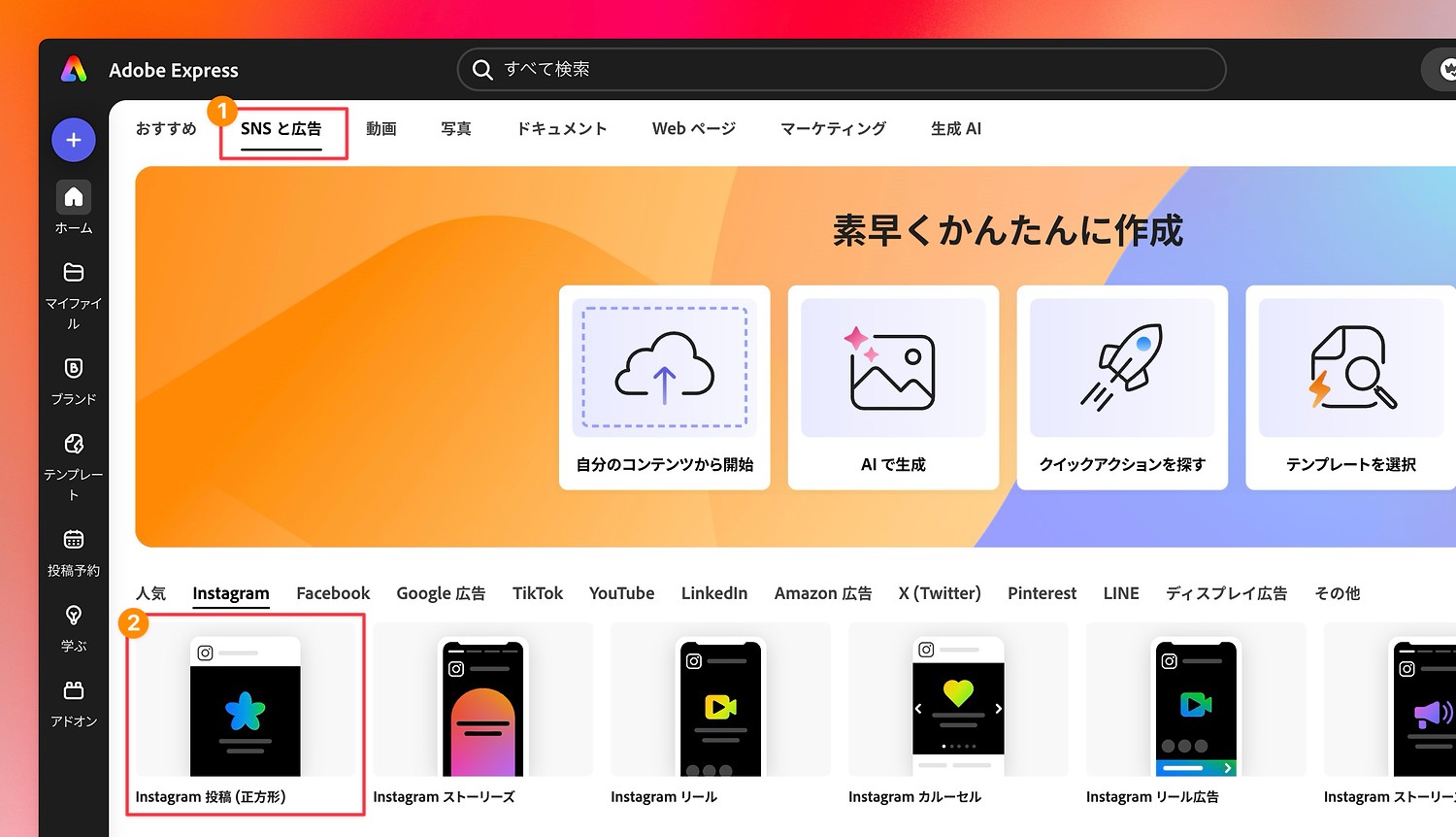This screenshot has height=837, width=1456.
Task: Select the 生成 AI tab
Action: click(955, 129)
